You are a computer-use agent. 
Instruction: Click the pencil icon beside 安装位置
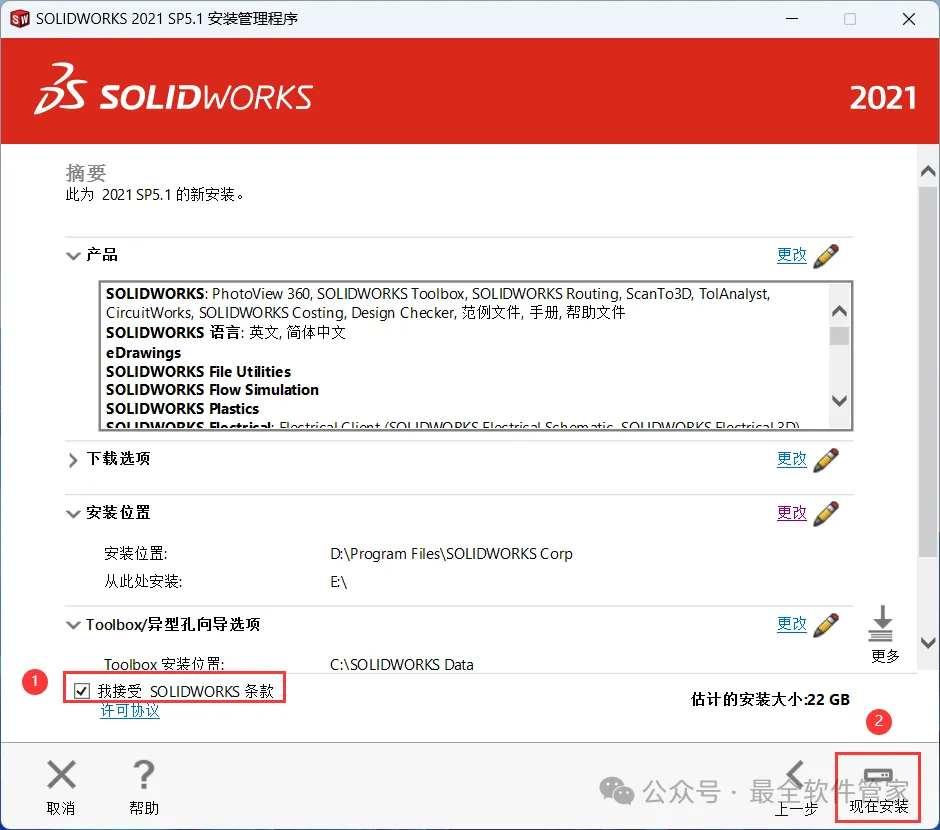click(826, 514)
